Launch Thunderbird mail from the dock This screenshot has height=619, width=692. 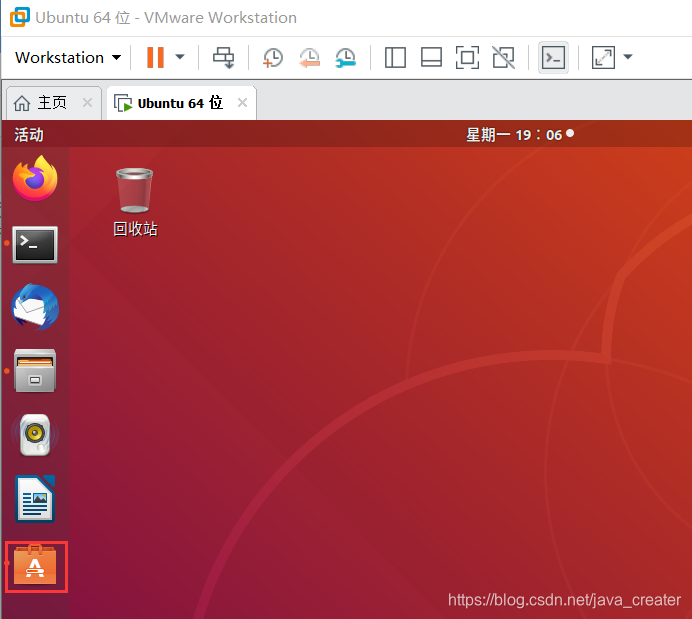click(35, 307)
